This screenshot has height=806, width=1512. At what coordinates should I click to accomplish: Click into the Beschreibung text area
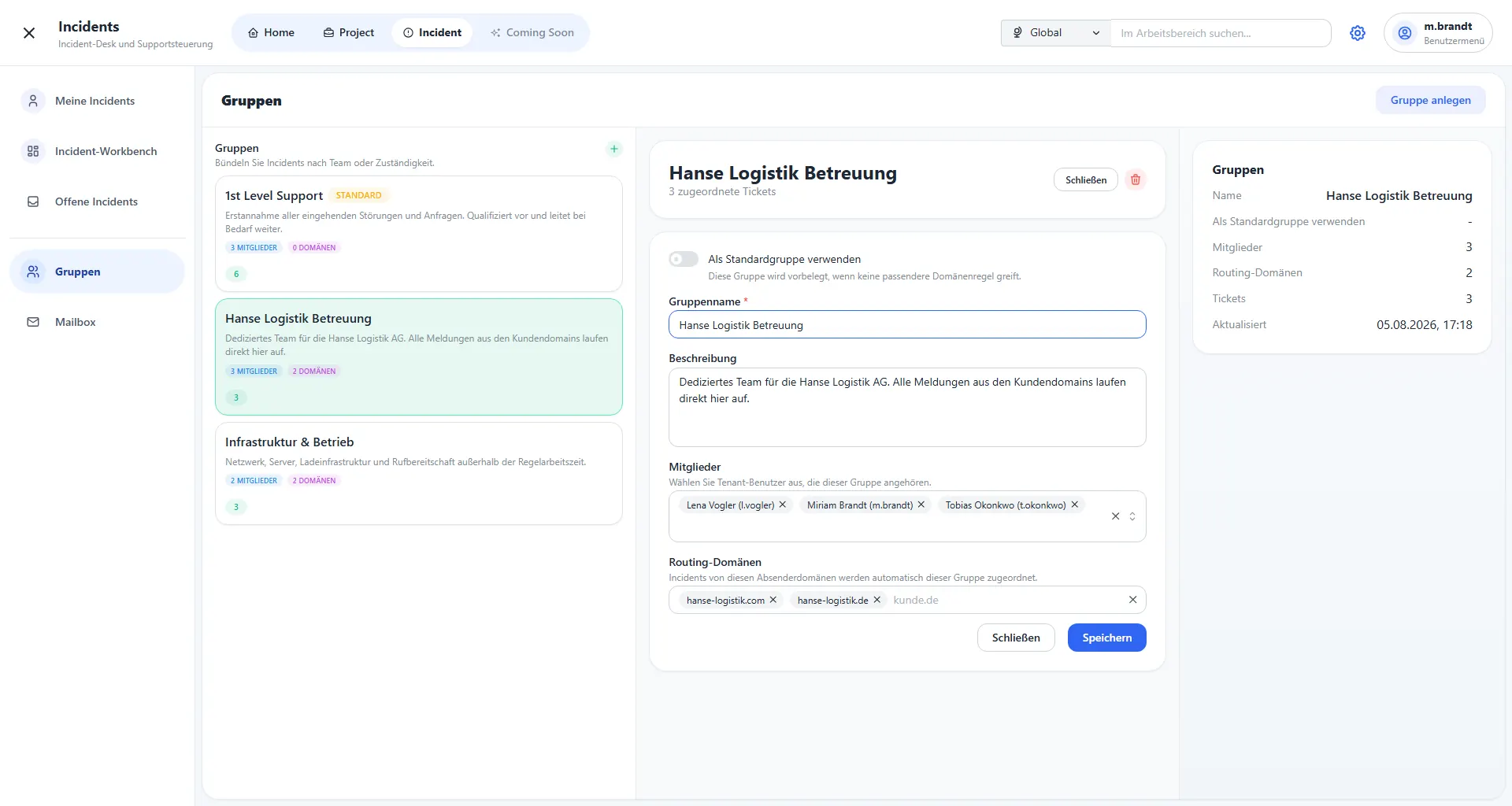(907, 408)
